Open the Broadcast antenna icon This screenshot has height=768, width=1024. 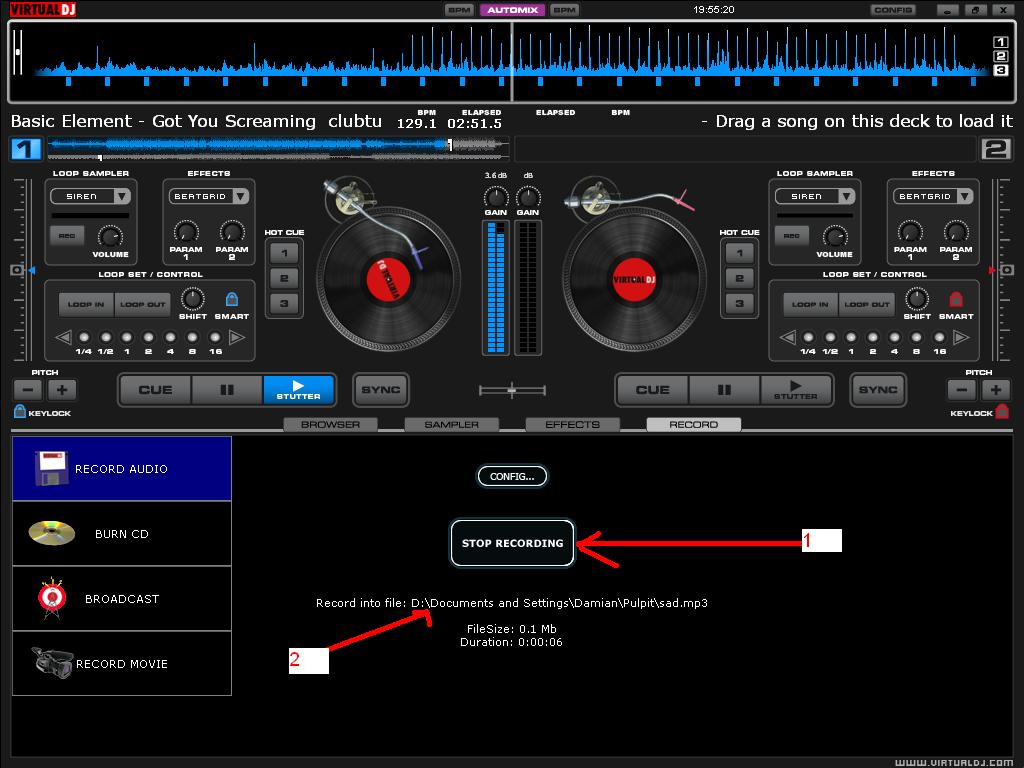click(52, 598)
